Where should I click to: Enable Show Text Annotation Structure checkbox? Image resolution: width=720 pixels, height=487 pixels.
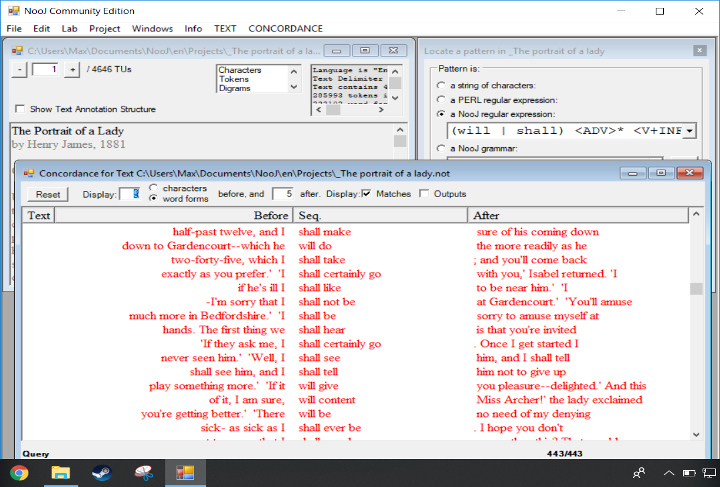click(21, 109)
